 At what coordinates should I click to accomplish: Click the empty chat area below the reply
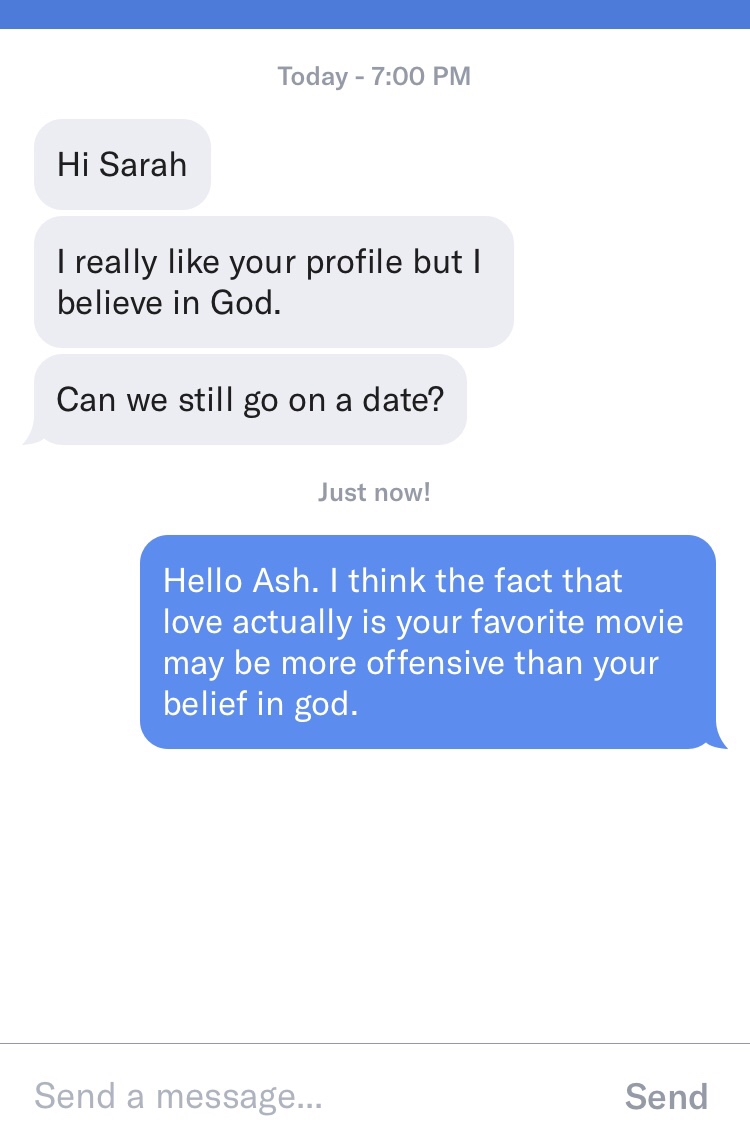pyautogui.click(x=375, y=895)
